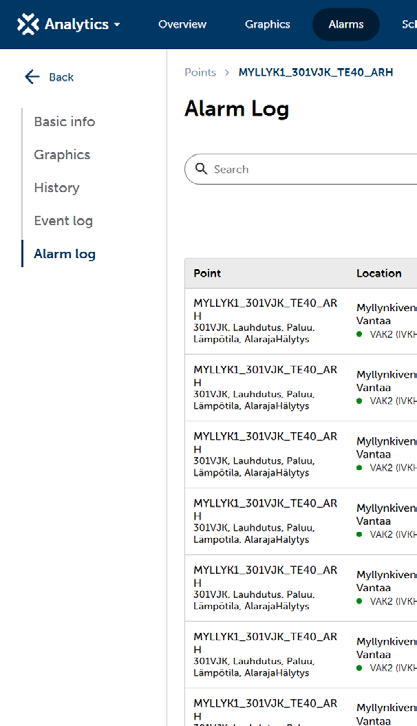Image resolution: width=417 pixels, height=726 pixels.
Task: Open the Overview tab
Action: tap(182, 25)
